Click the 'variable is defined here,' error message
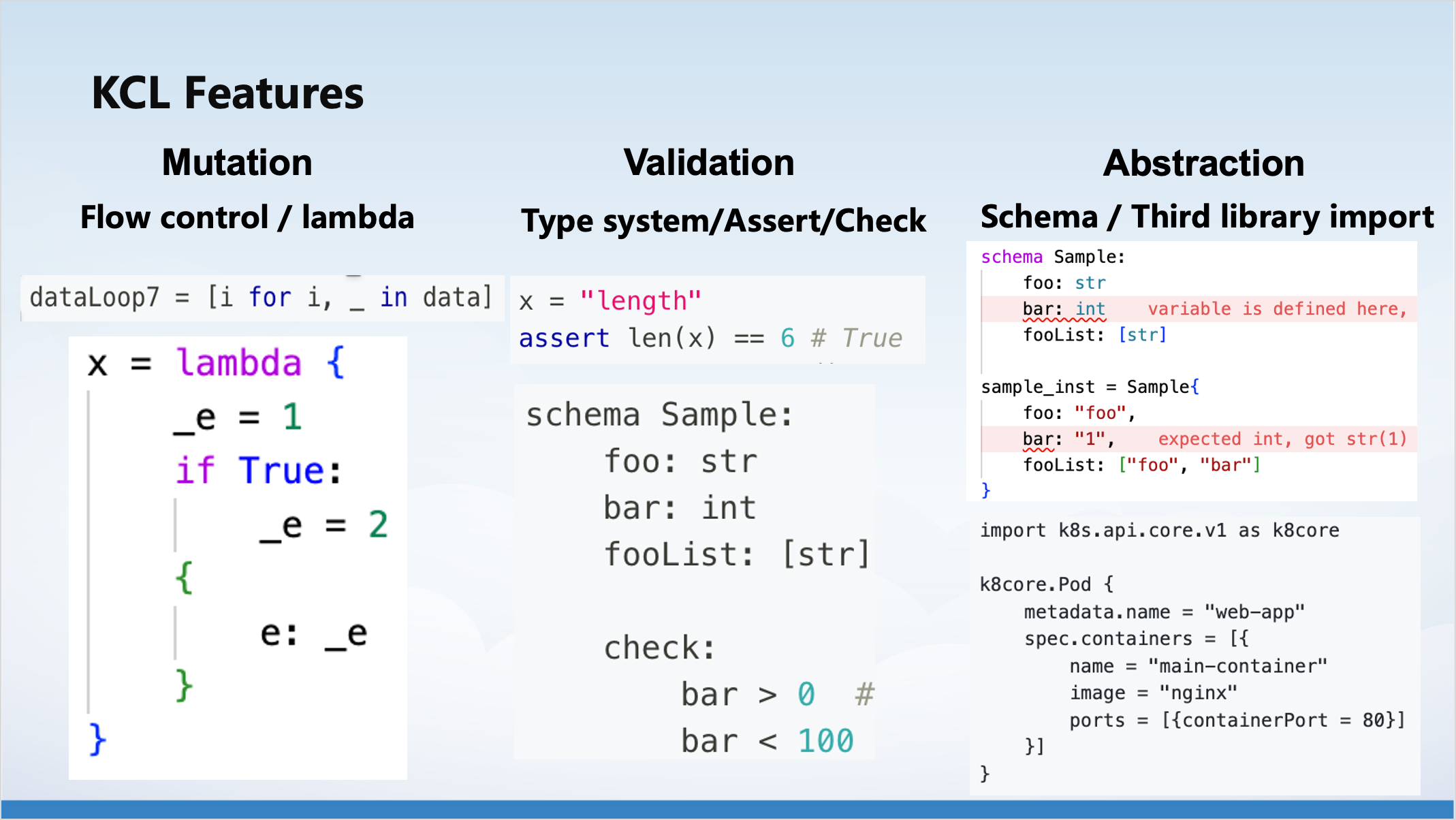The height and width of the screenshot is (820, 1456). tap(1277, 309)
